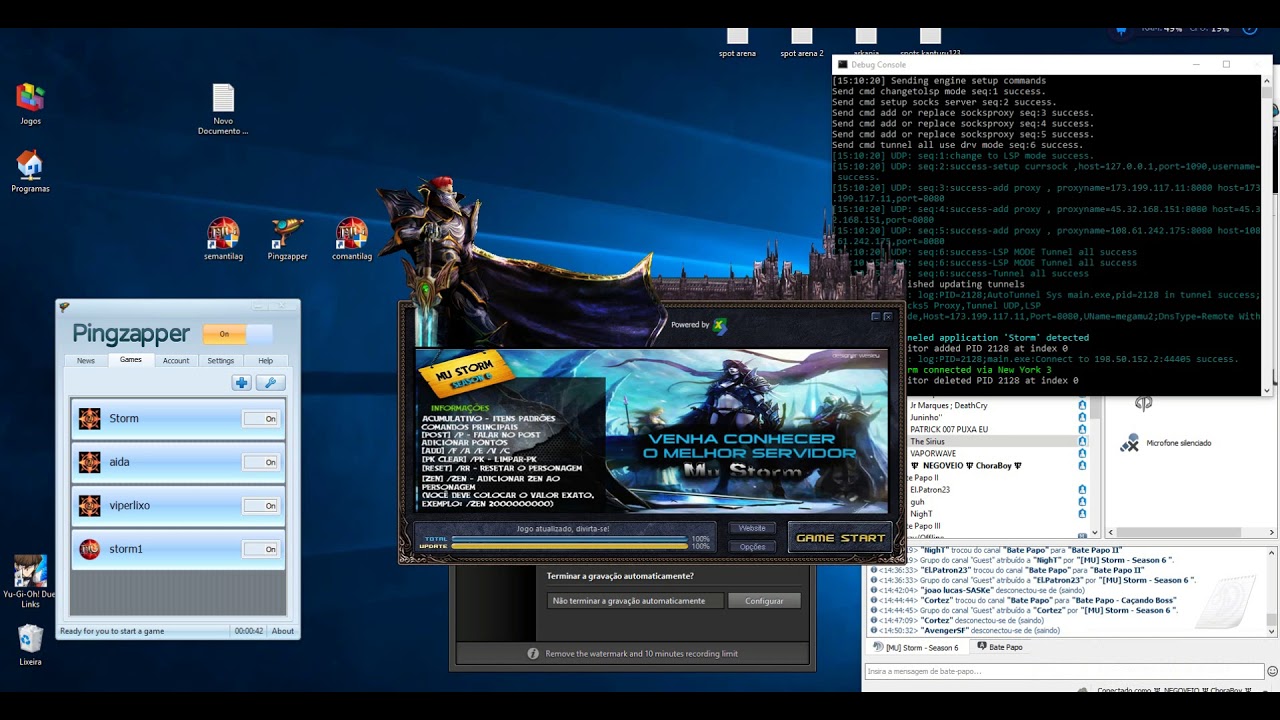The width and height of the screenshot is (1280, 720).
Task: Click the GAME START button
Action: [840, 538]
